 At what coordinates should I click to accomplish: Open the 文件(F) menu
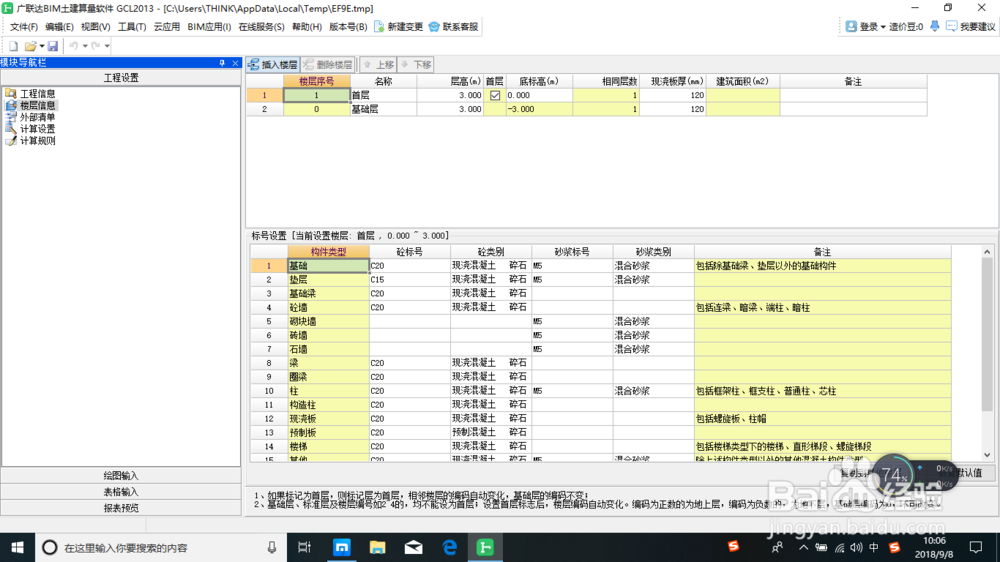pos(24,27)
